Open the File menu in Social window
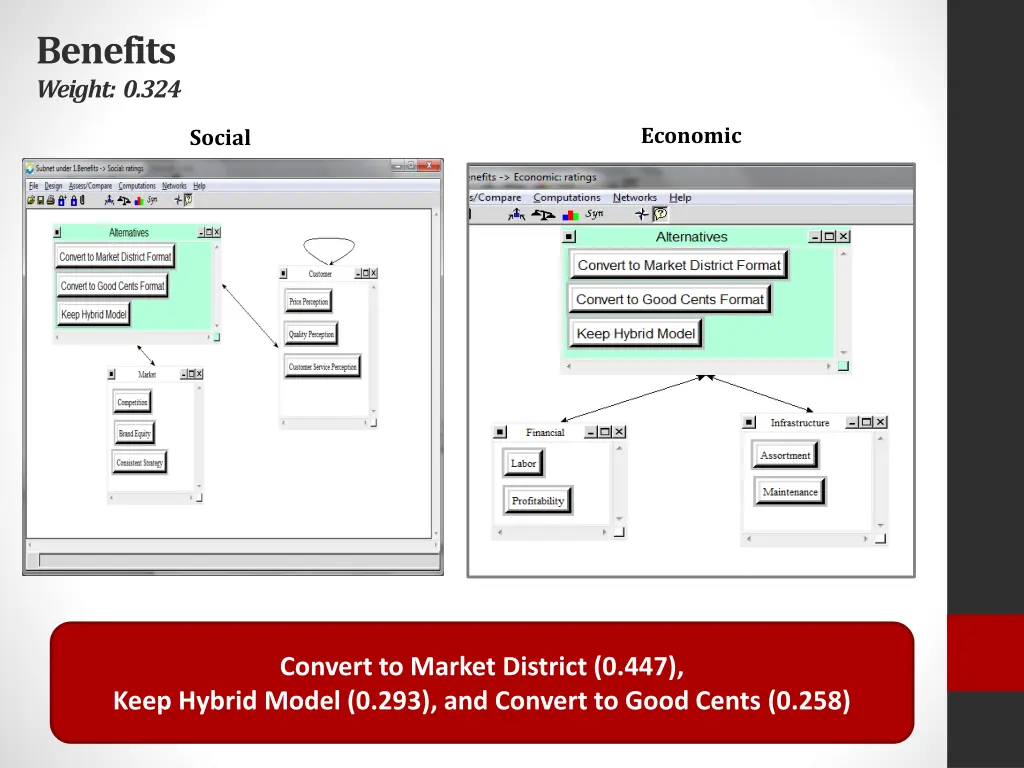 pyautogui.click(x=33, y=186)
